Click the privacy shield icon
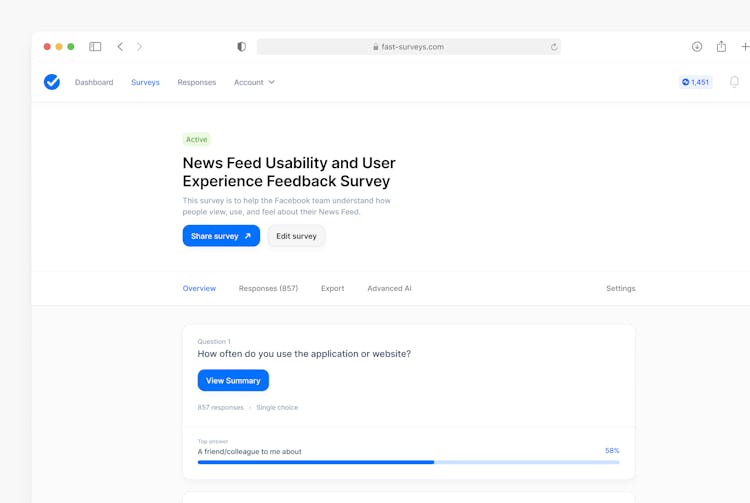The height and width of the screenshot is (503, 750). tap(241, 47)
